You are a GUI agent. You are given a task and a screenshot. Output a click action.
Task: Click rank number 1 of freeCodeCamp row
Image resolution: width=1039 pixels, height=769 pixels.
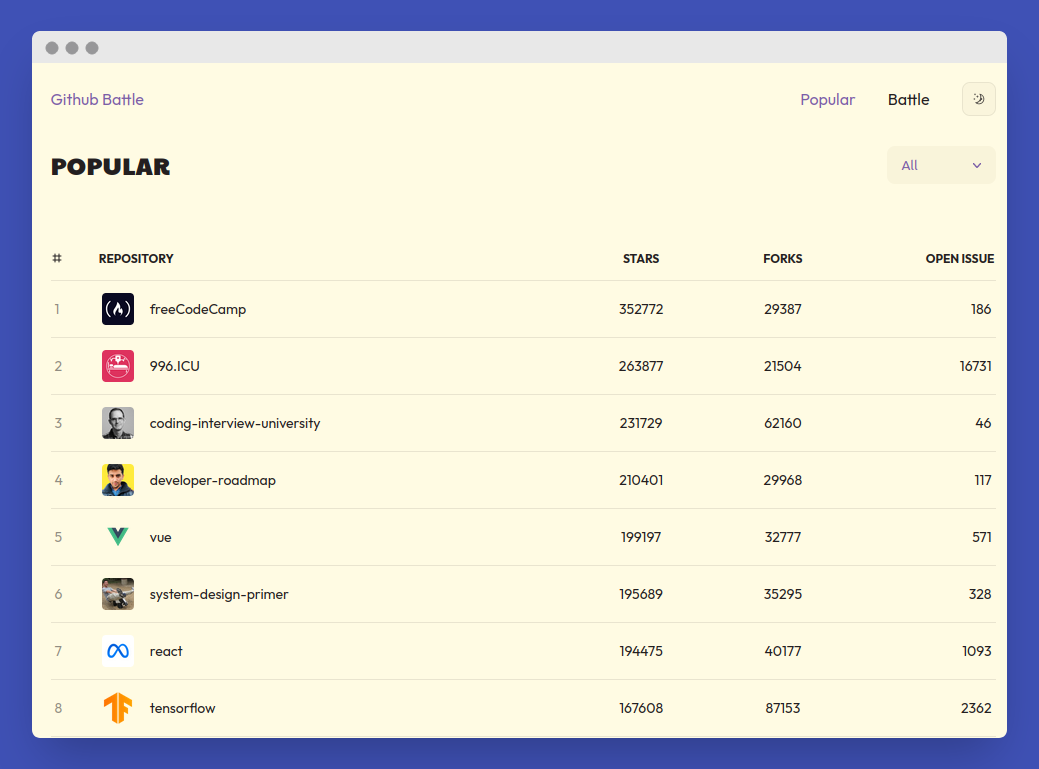click(57, 309)
